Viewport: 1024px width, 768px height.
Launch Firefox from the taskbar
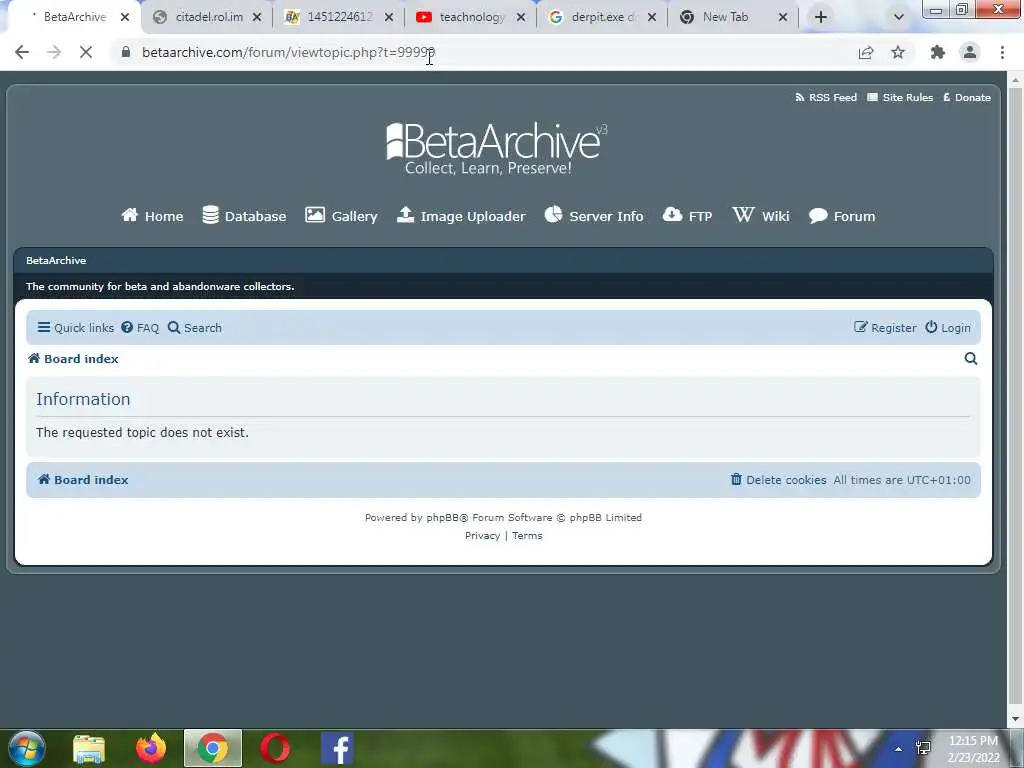[151, 749]
